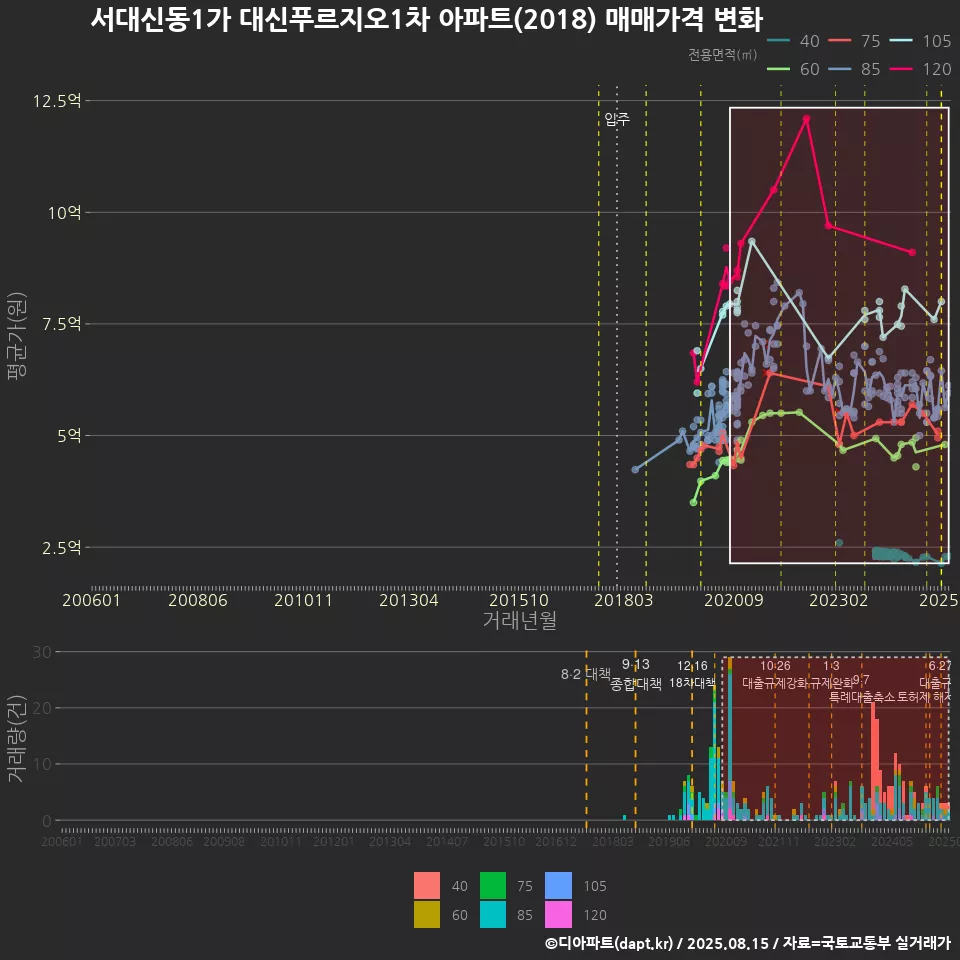Click the cyan 85 square in volume legend
Viewport: 960px width, 960px height.
(493, 914)
